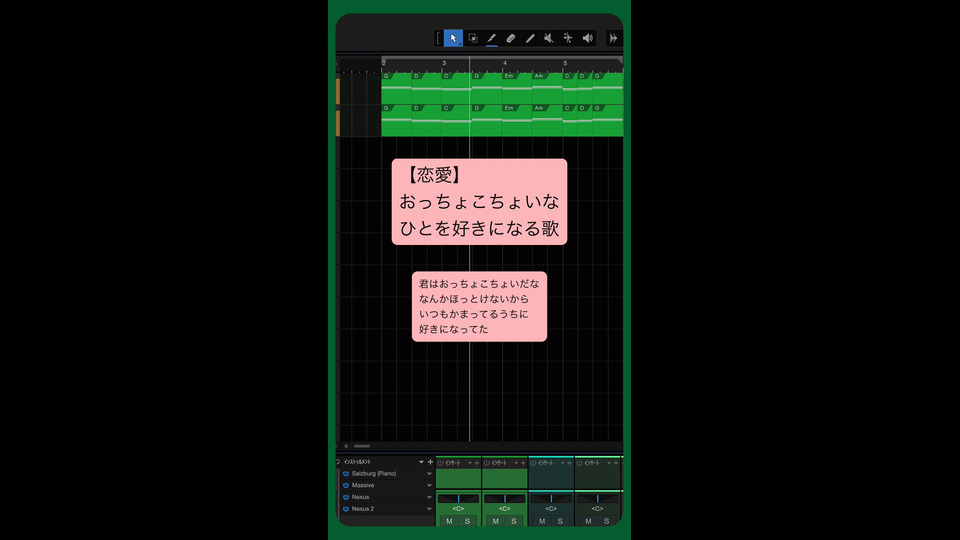The height and width of the screenshot is (540, 960).
Task: Solo the rightmost channel
Action: [x=606, y=521]
